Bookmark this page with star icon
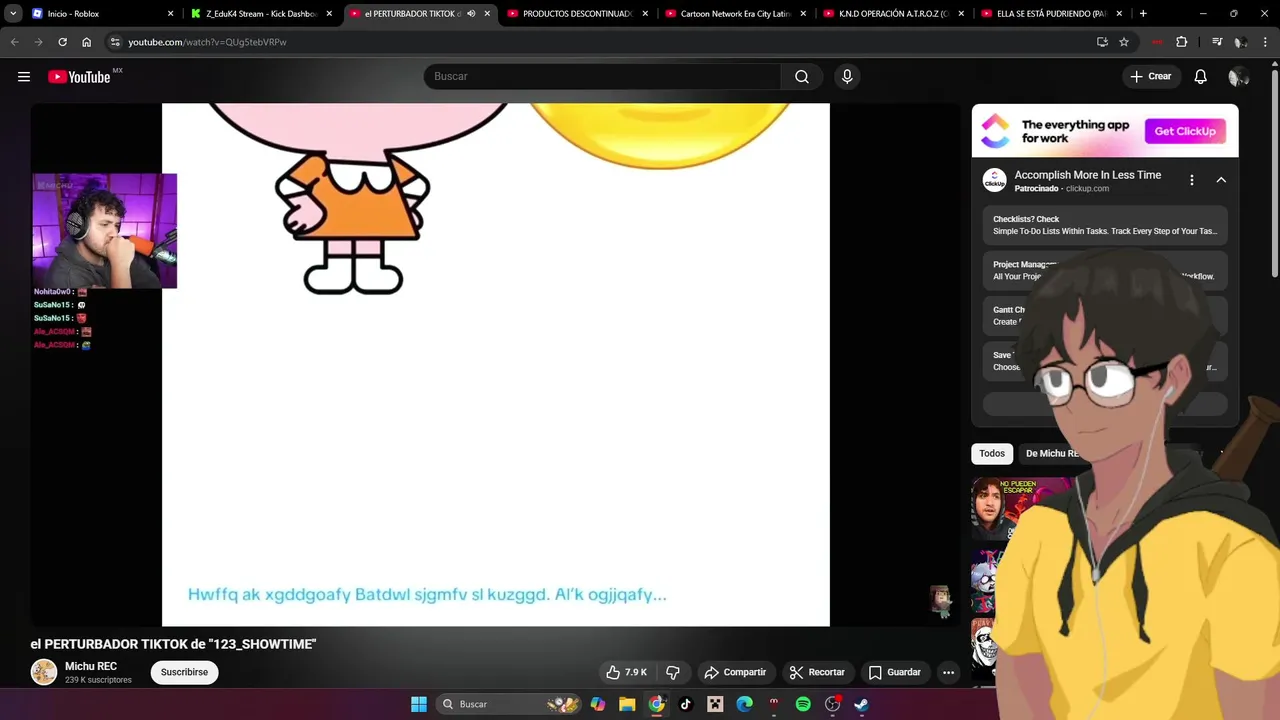 [1124, 42]
